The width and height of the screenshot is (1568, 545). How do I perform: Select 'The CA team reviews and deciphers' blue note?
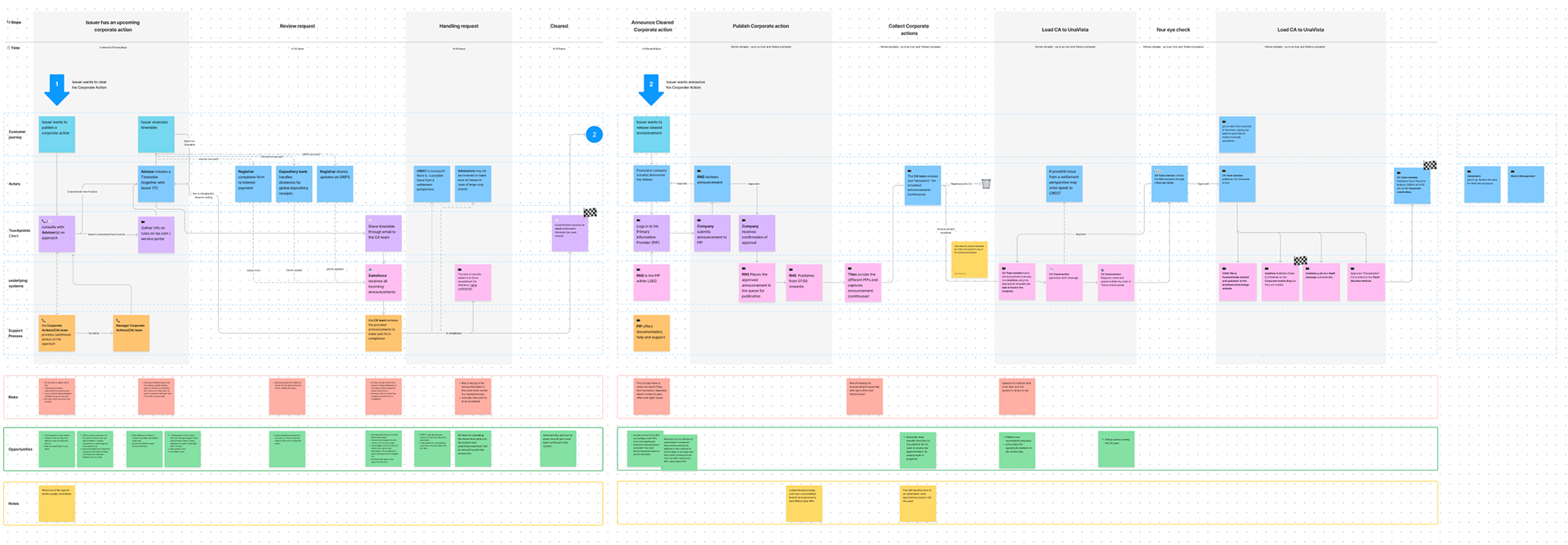[923, 184]
